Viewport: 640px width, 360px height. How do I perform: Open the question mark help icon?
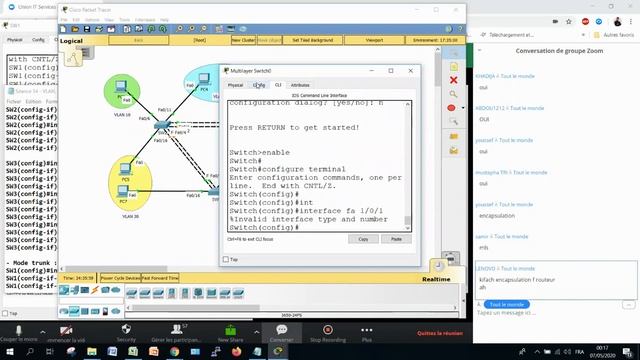[460, 29]
